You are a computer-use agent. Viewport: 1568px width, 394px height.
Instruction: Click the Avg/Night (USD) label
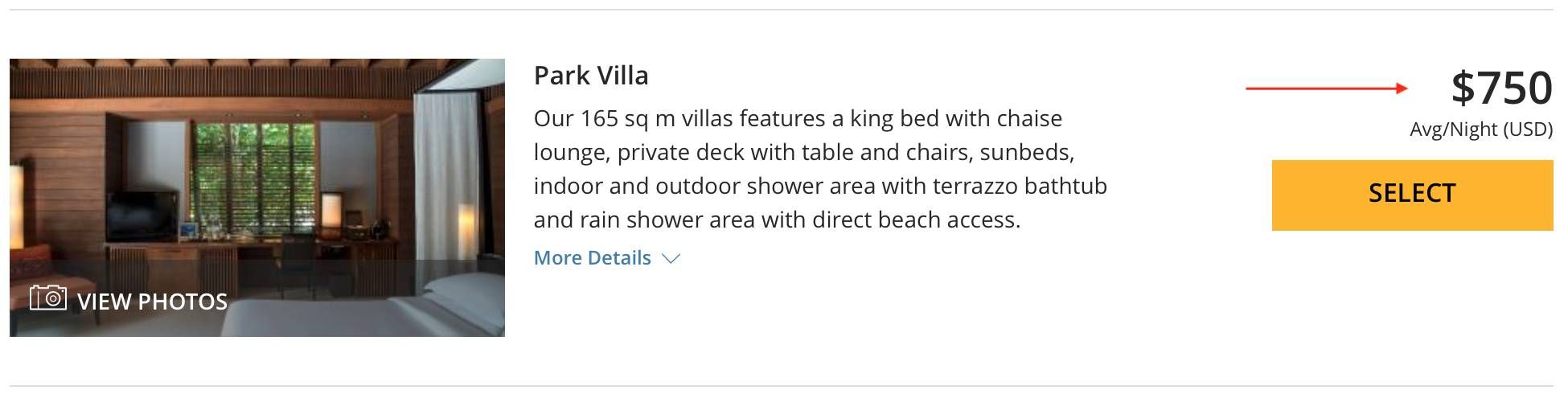point(1480,129)
